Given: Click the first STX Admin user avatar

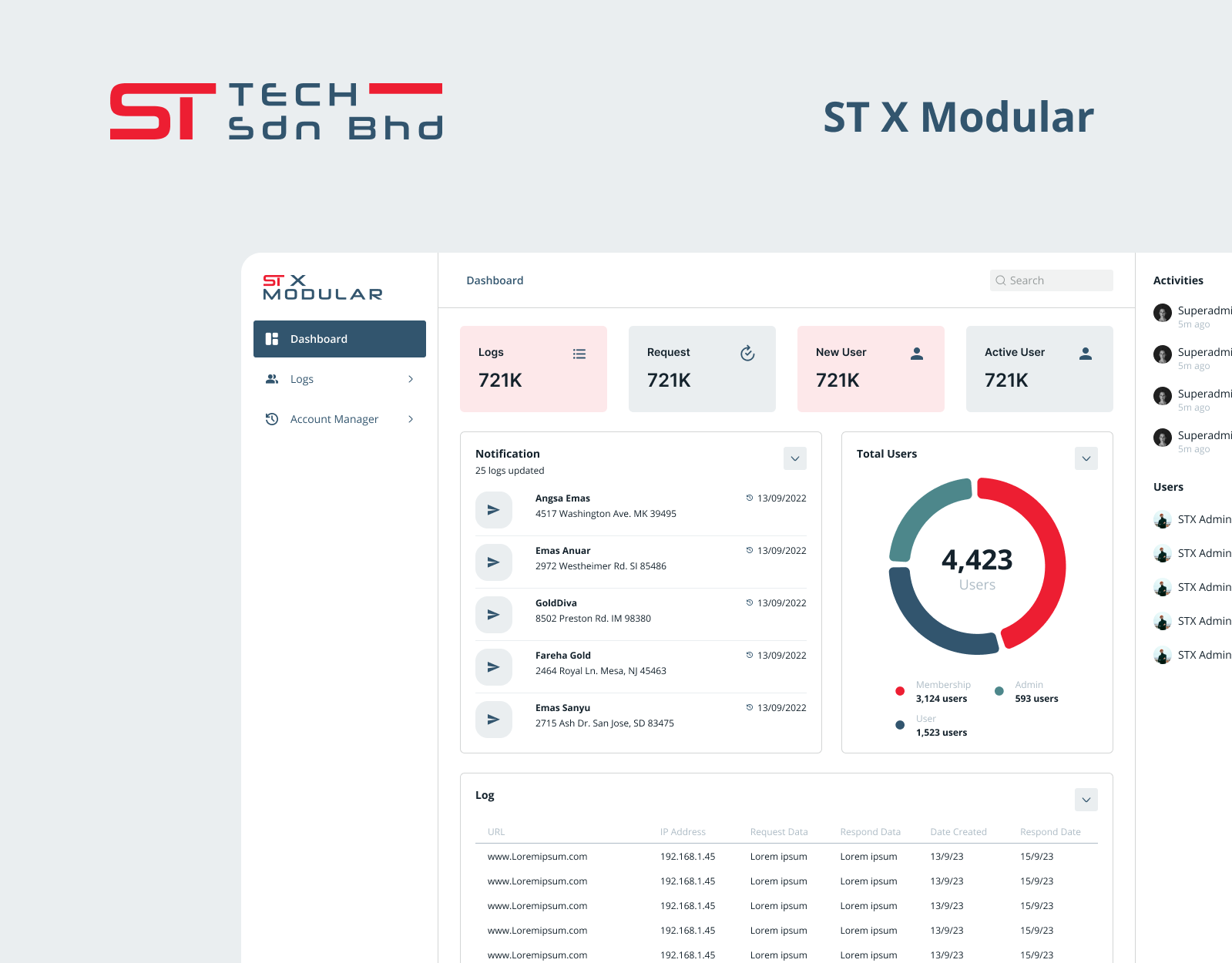Looking at the screenshot, I should pyautogui.click(x=1163, y=520).
